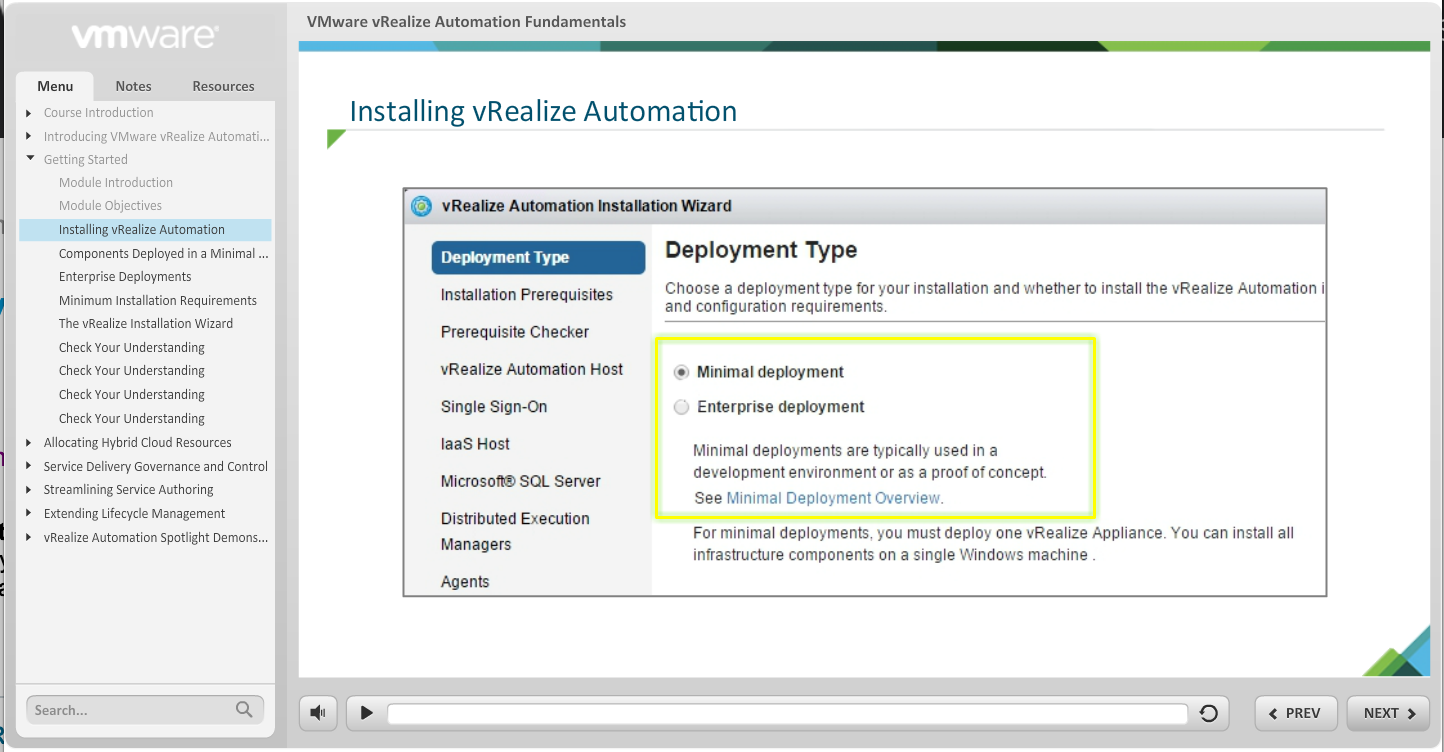Open the Installation Prerequisites wizard step
The height and width of the screenshot is (752, 1444).
tap(527, 295)
